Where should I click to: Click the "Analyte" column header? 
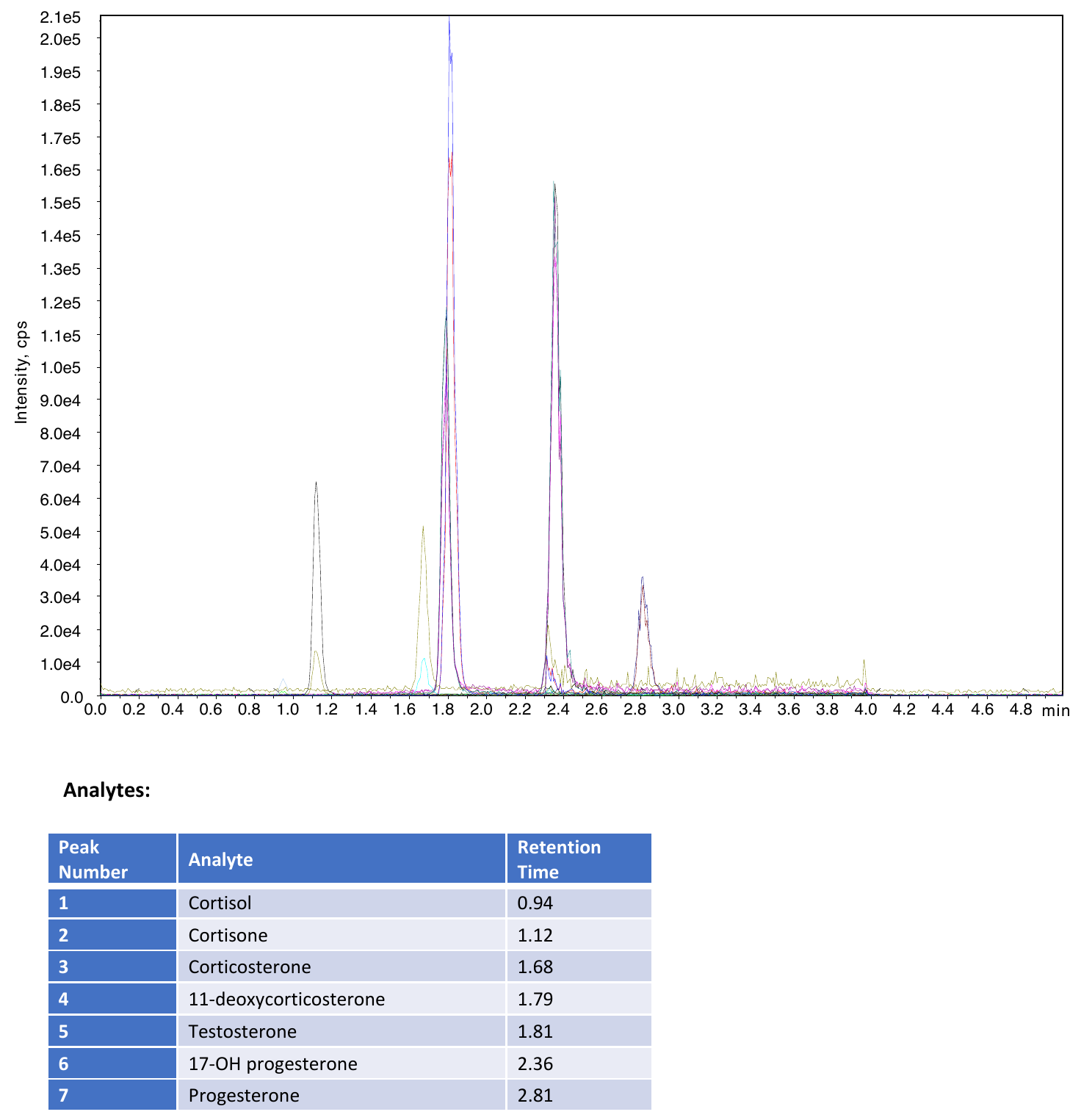tap(341, 859)
